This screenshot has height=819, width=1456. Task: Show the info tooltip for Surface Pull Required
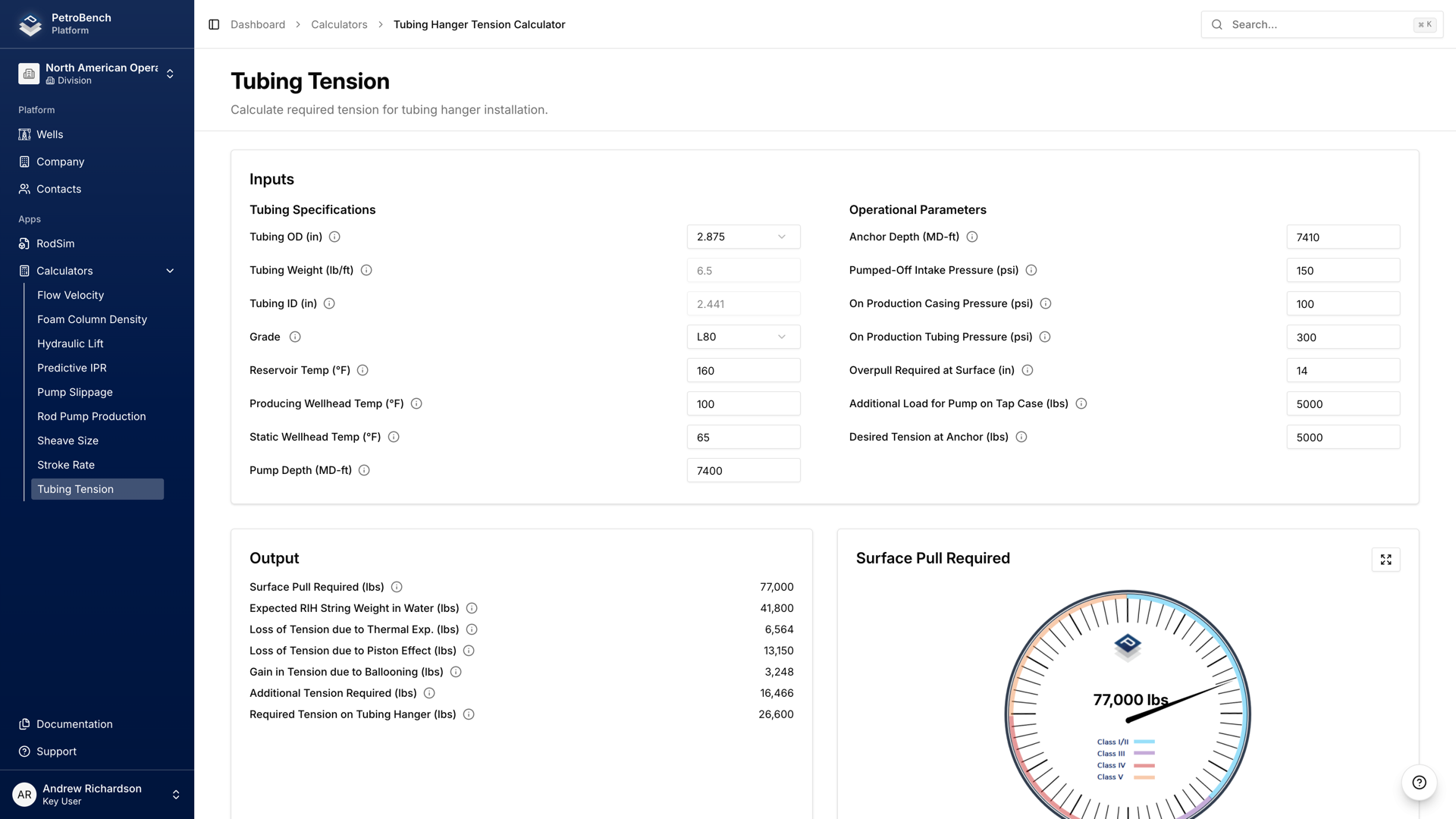coord(397,586)
